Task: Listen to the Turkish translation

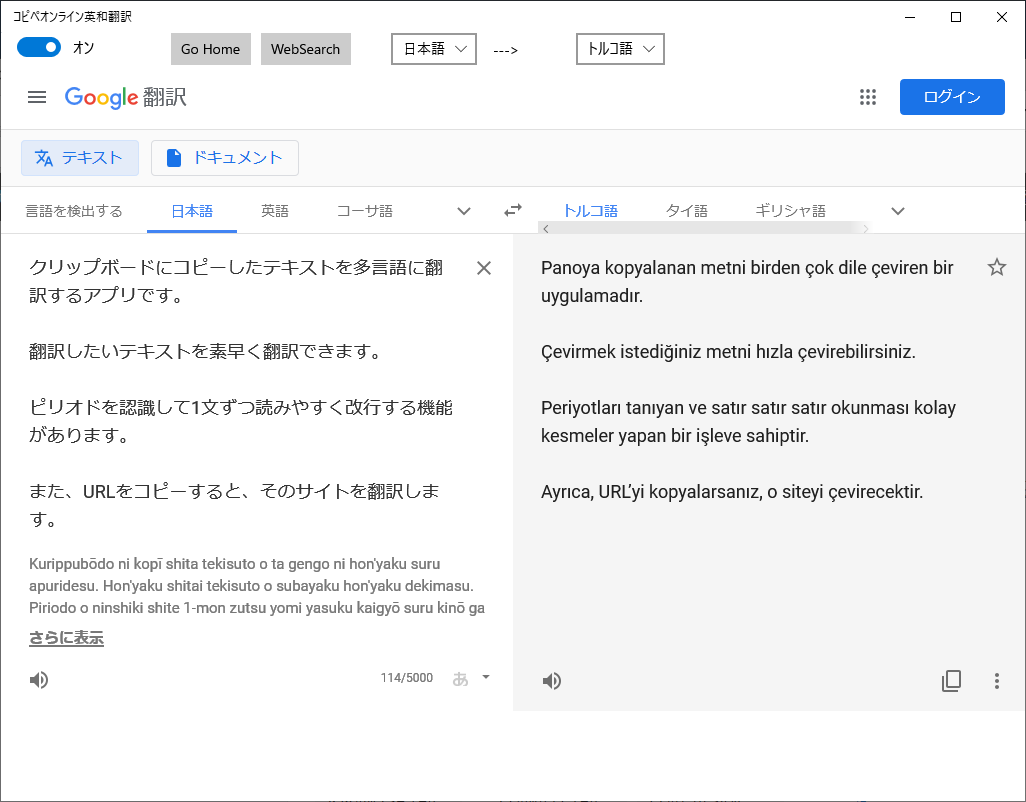Action: [552, 681]
